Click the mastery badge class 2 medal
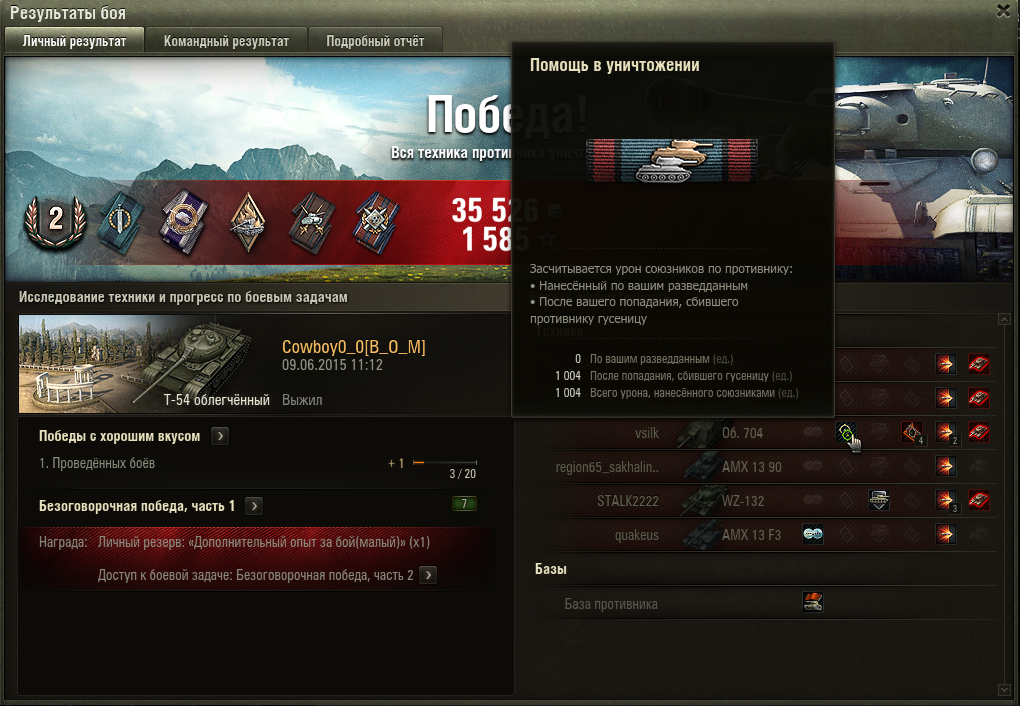Screen dimensions: 1020x706 point(55,221)
